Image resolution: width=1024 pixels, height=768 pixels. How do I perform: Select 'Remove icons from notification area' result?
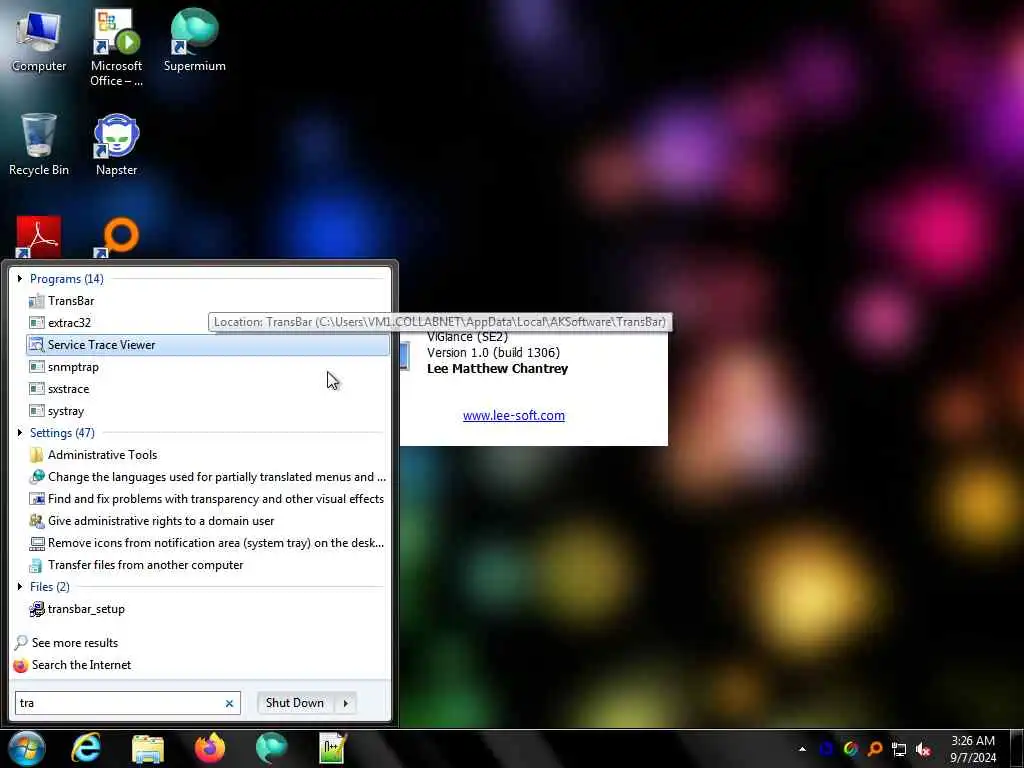click(x=208, y=543)
